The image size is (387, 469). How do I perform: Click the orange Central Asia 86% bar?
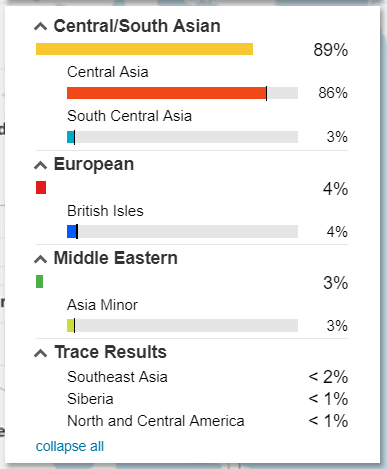pos(167,93)
